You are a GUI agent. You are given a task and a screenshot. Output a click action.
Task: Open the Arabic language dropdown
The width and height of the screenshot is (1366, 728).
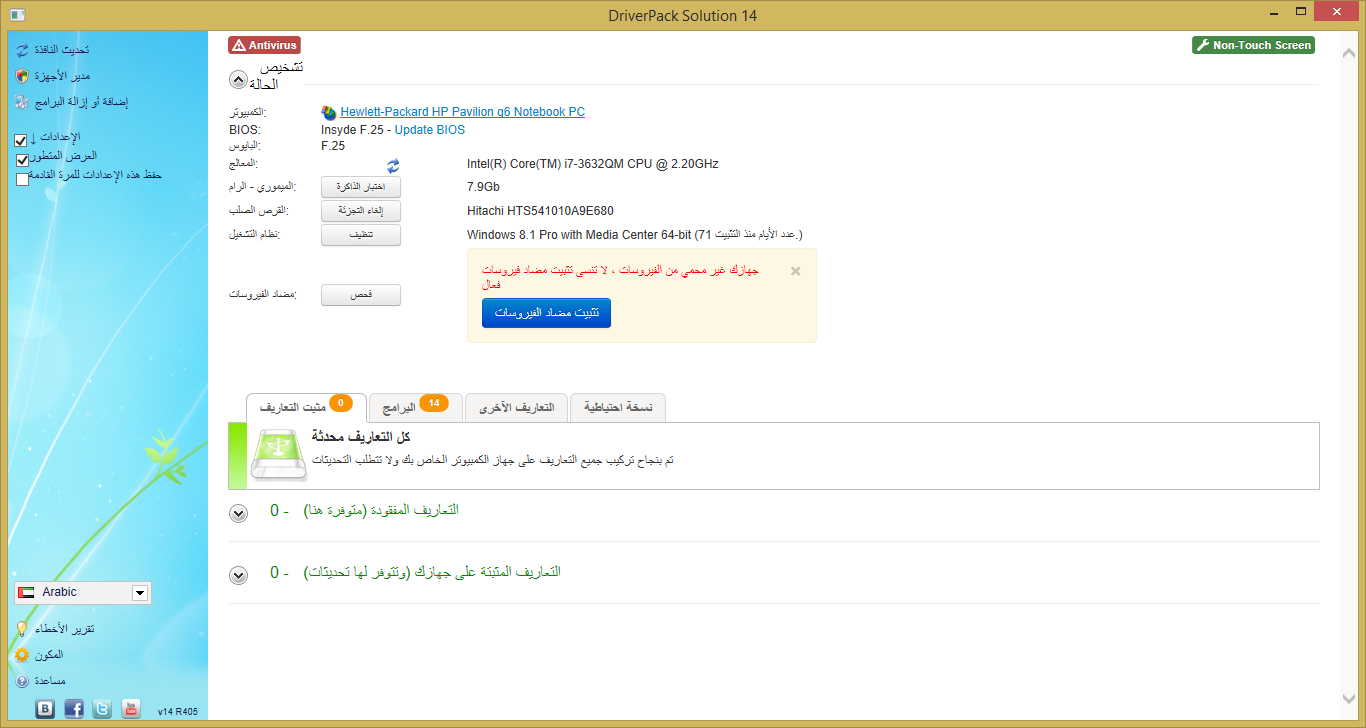[x=83, y=593]
